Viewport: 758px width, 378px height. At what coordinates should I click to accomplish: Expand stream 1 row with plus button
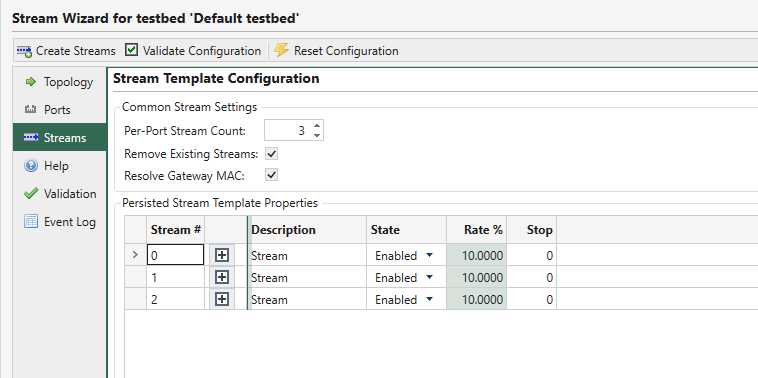(x=221, y=277)
